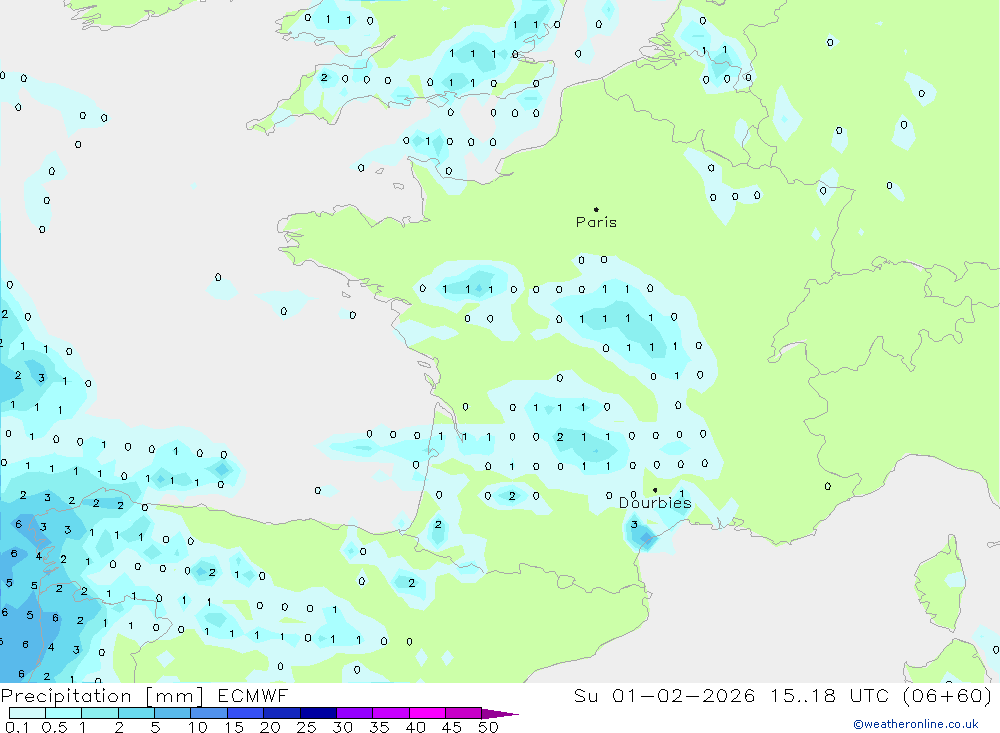
Task: Pick the legend swatch between 40 and 45
Action: coord(427,713)
